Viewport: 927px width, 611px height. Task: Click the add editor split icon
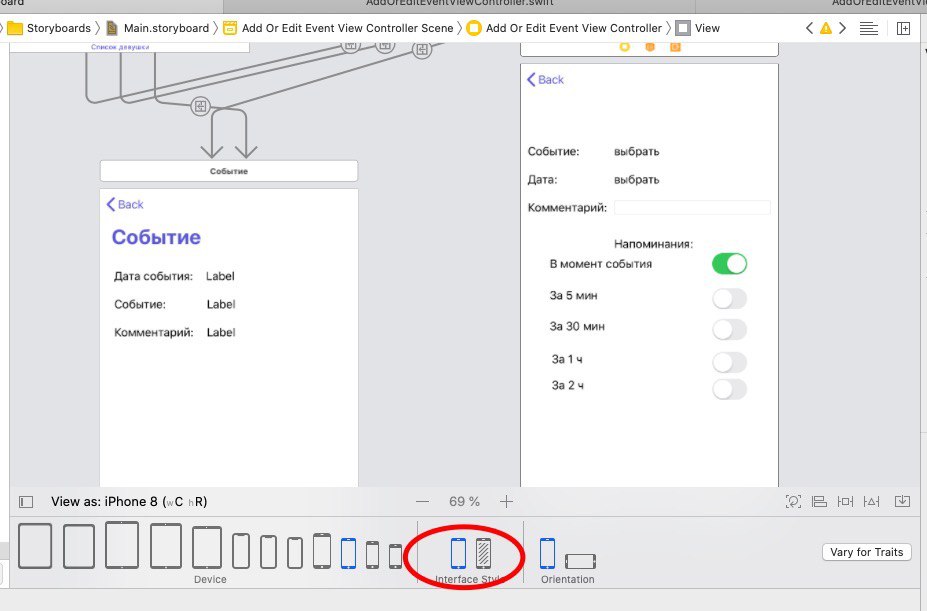[x=903, y=28]
